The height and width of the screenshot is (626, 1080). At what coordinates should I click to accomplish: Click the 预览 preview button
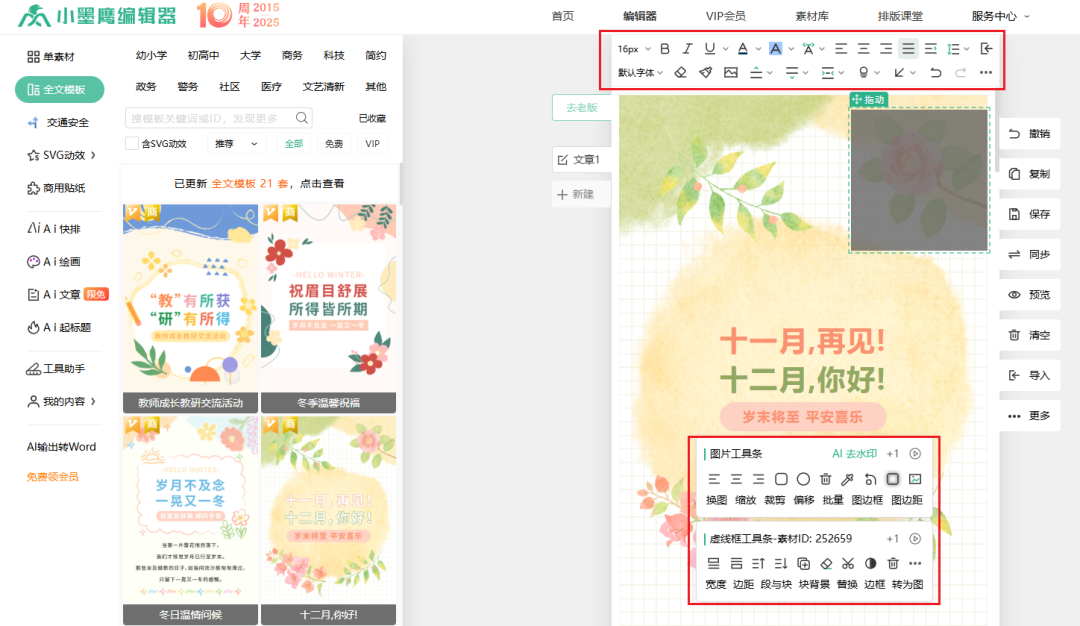(1030, 295)
